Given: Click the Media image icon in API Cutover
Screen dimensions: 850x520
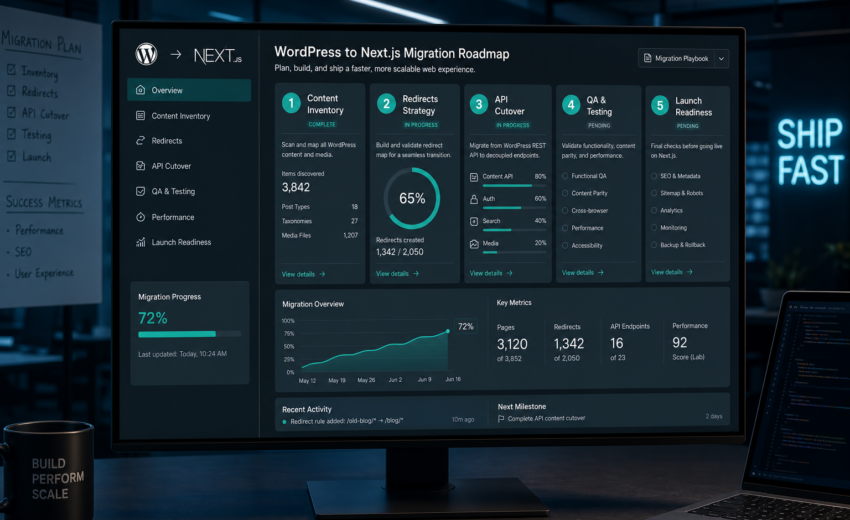Looking at the screenshot, I should 474,244.
